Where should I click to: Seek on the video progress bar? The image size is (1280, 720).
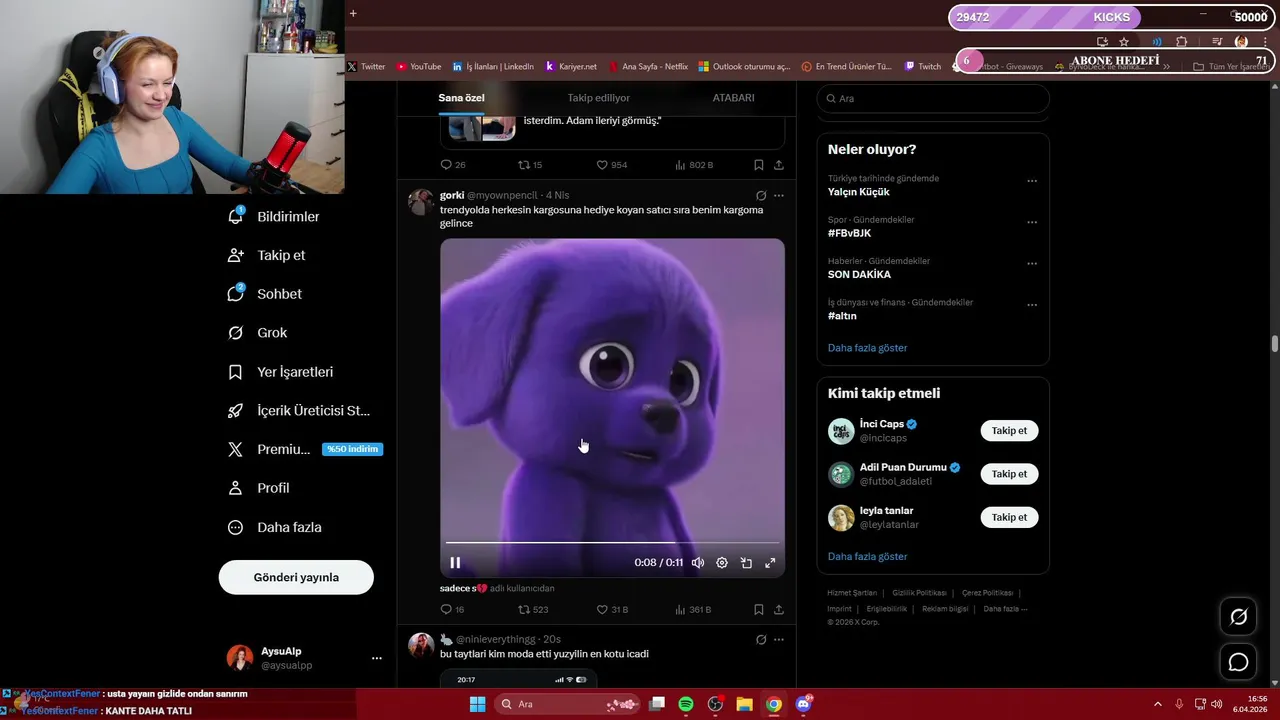pos(612,543)
